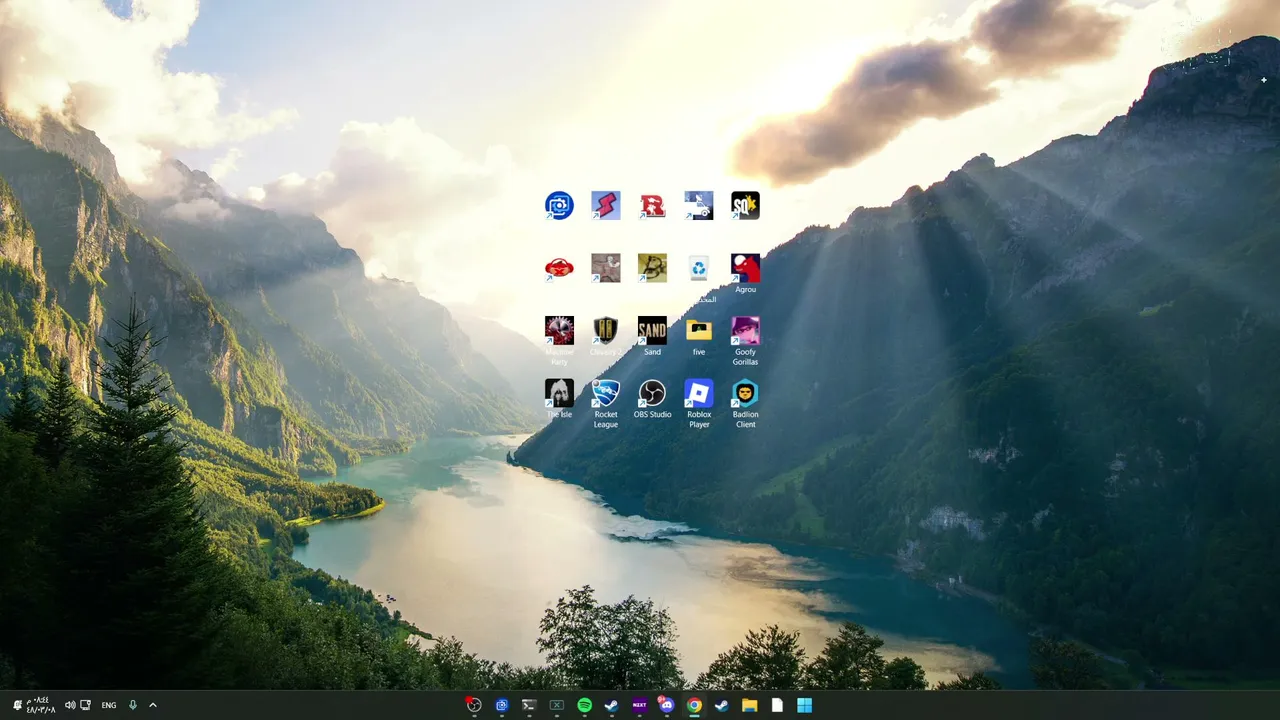Expand the hidden tray icons chevron
Image resolution: width=1280 pixels, height=720 pixels.
[x=153, y=705]
